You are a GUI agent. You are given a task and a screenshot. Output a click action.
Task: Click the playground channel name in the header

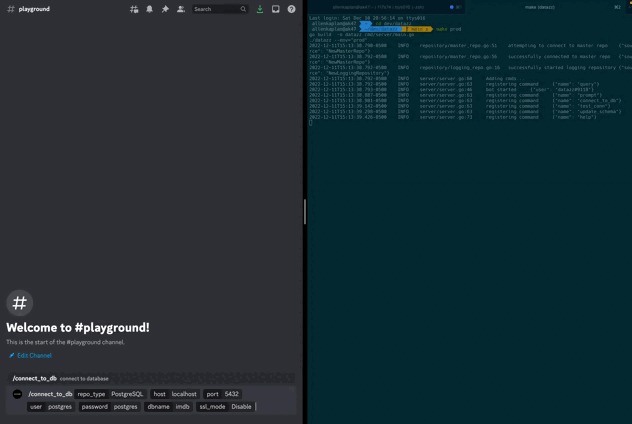(34, 9)
